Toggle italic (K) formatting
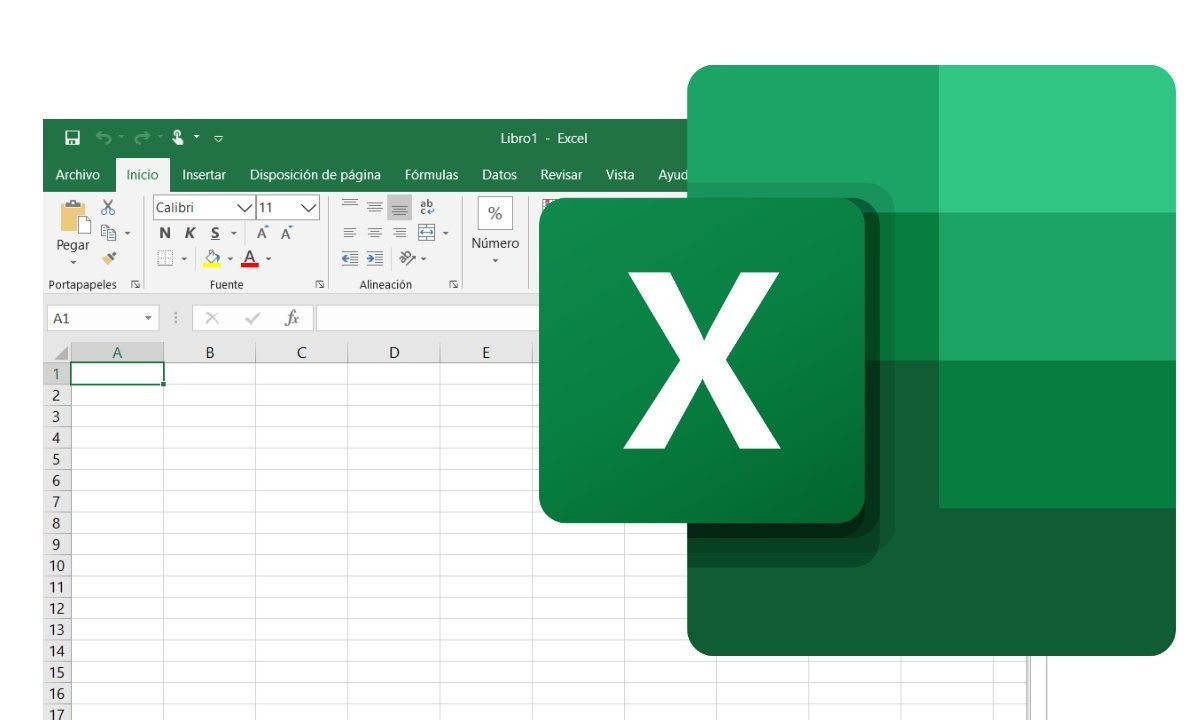The width and height of the screenshot is (1200, 720). pyautogui.click(x=189, y=233)
